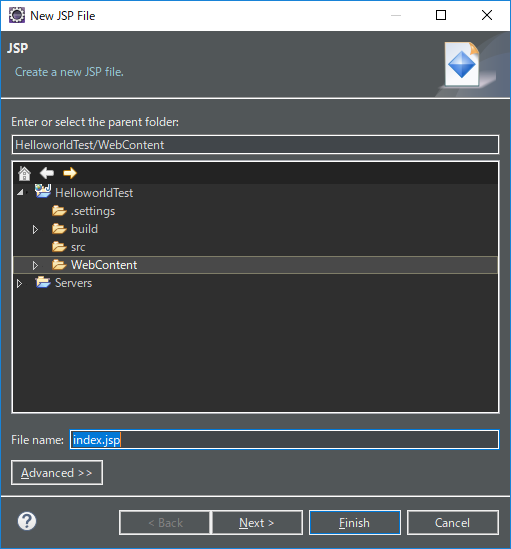511x549 pixels.
Task: Click the Finish button
Action: (x=354, y=523)
